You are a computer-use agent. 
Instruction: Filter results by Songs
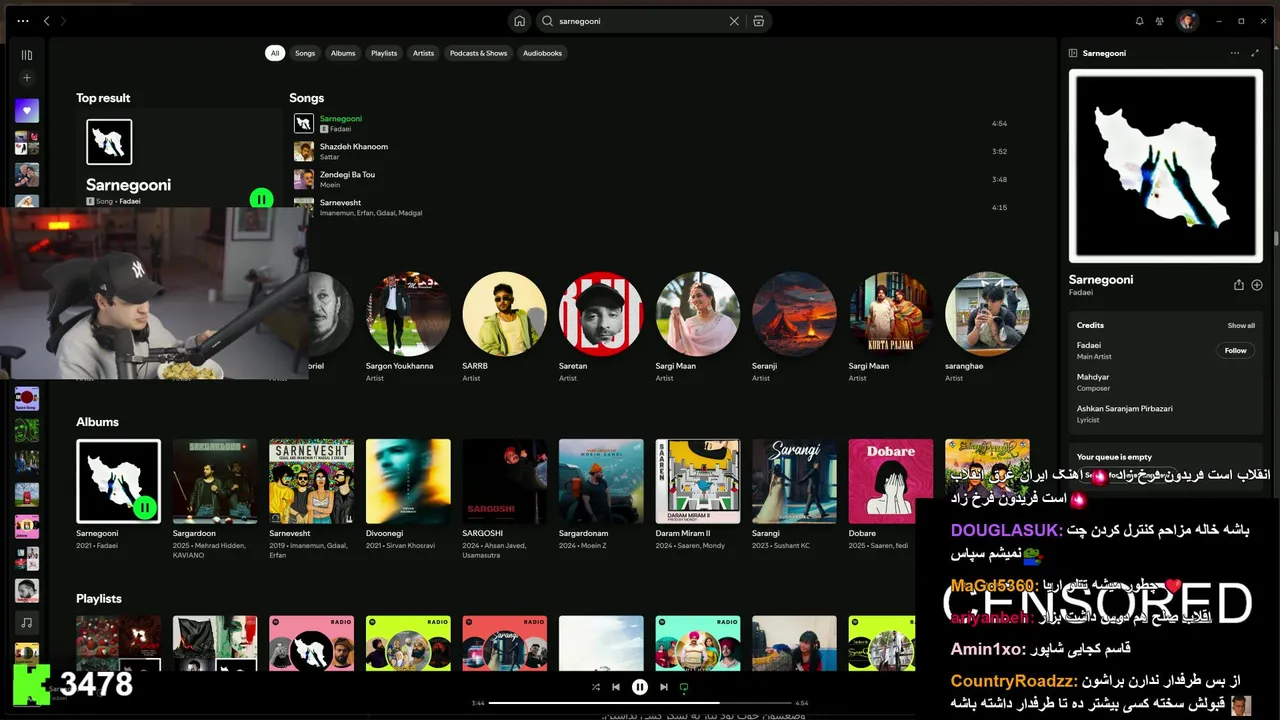coord(305,53)
